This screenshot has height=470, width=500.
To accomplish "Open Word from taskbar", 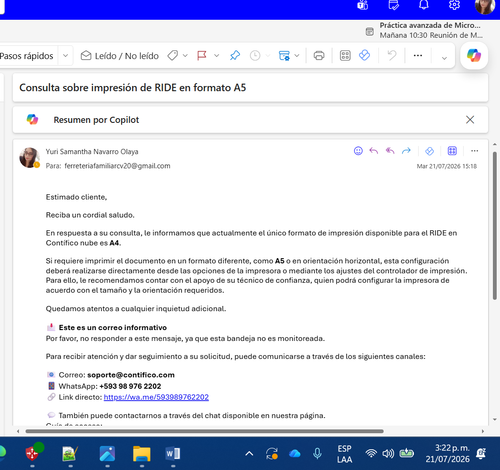I will 173,453.
